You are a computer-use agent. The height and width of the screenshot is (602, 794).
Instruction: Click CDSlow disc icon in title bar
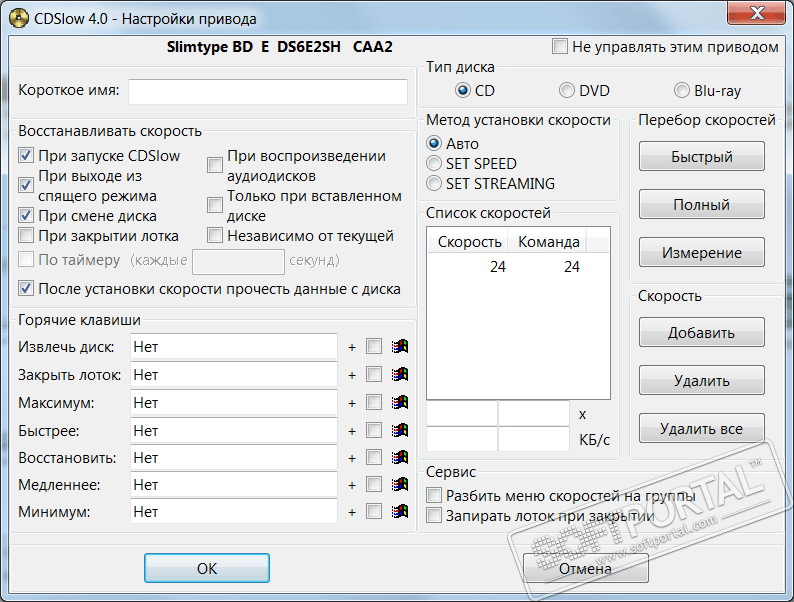tap(19, 19)
